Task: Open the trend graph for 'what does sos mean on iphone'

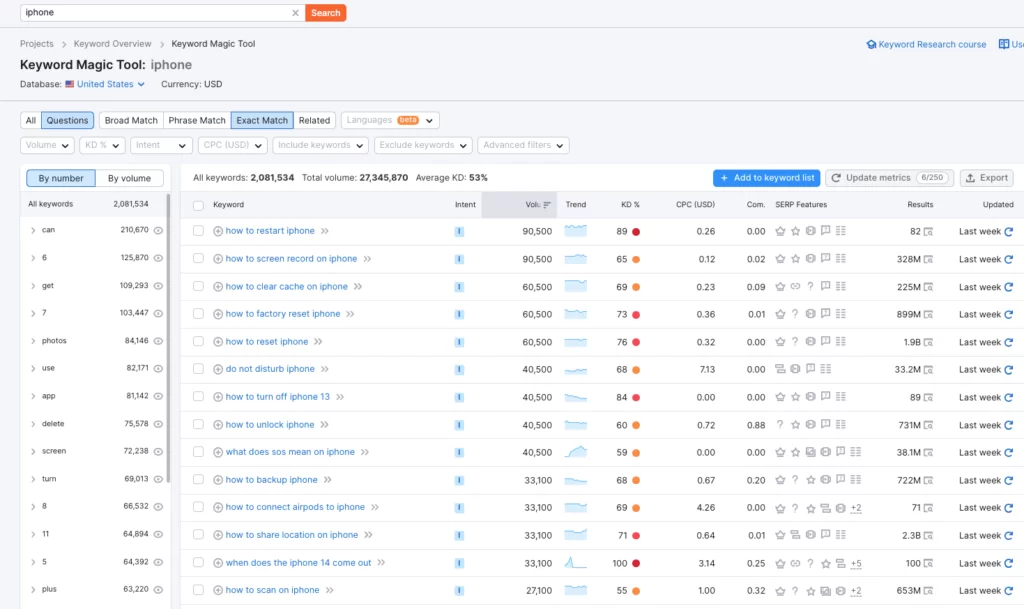Action: 575,452
